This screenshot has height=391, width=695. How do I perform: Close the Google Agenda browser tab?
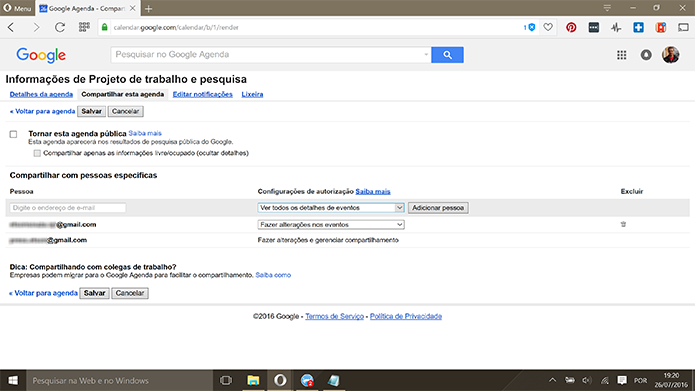click(x=132, y=8)
